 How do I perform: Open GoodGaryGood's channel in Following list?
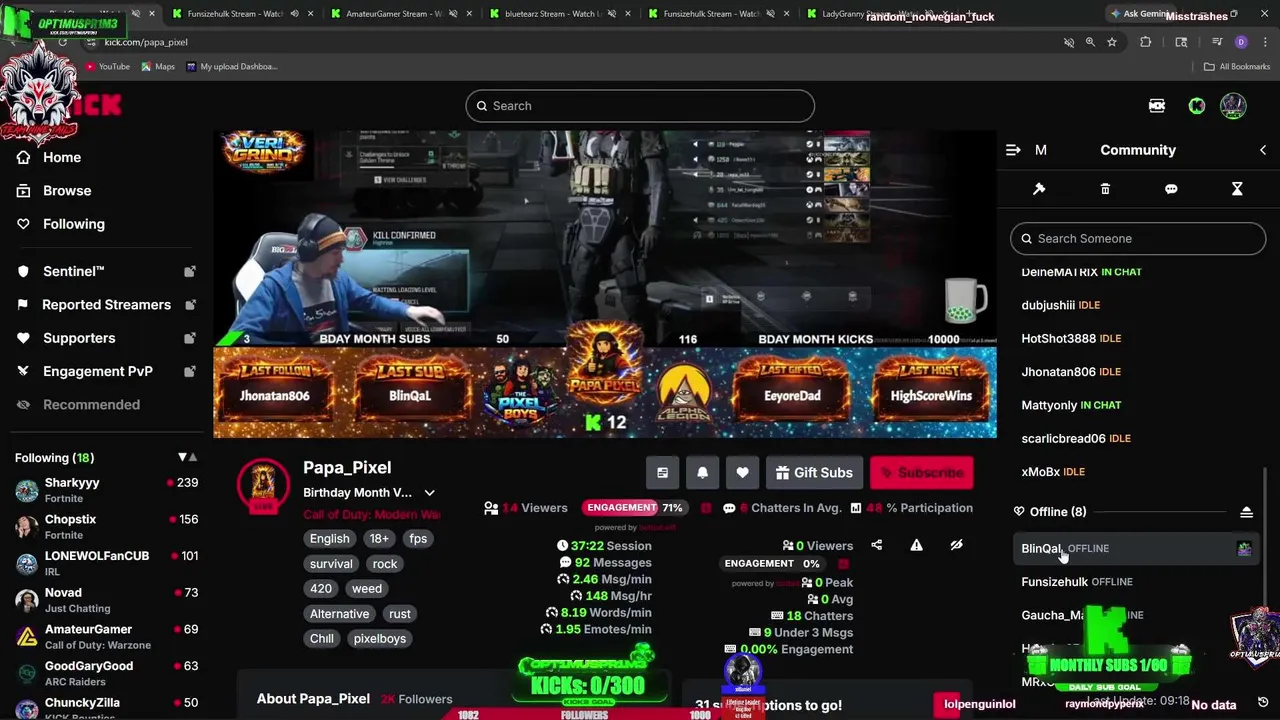point(106,673)
